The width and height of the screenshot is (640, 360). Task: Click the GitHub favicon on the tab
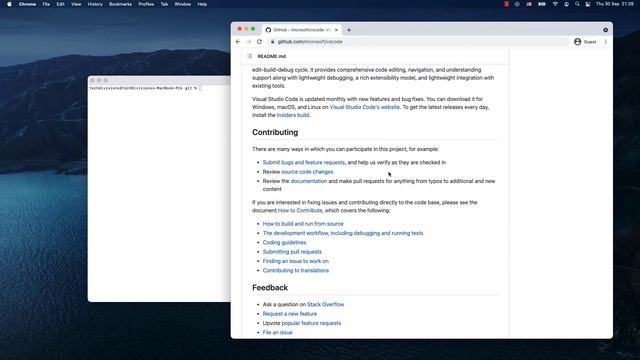(268, 30)
